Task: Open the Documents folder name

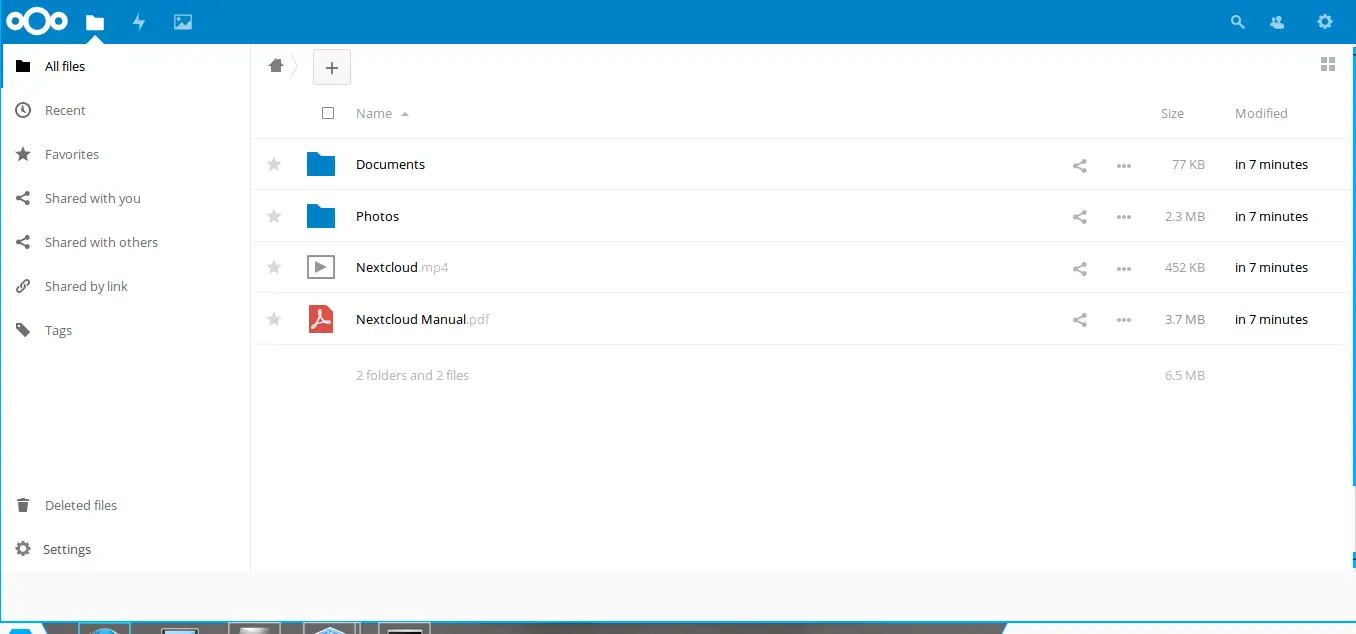Action: (x=390, y=164)
